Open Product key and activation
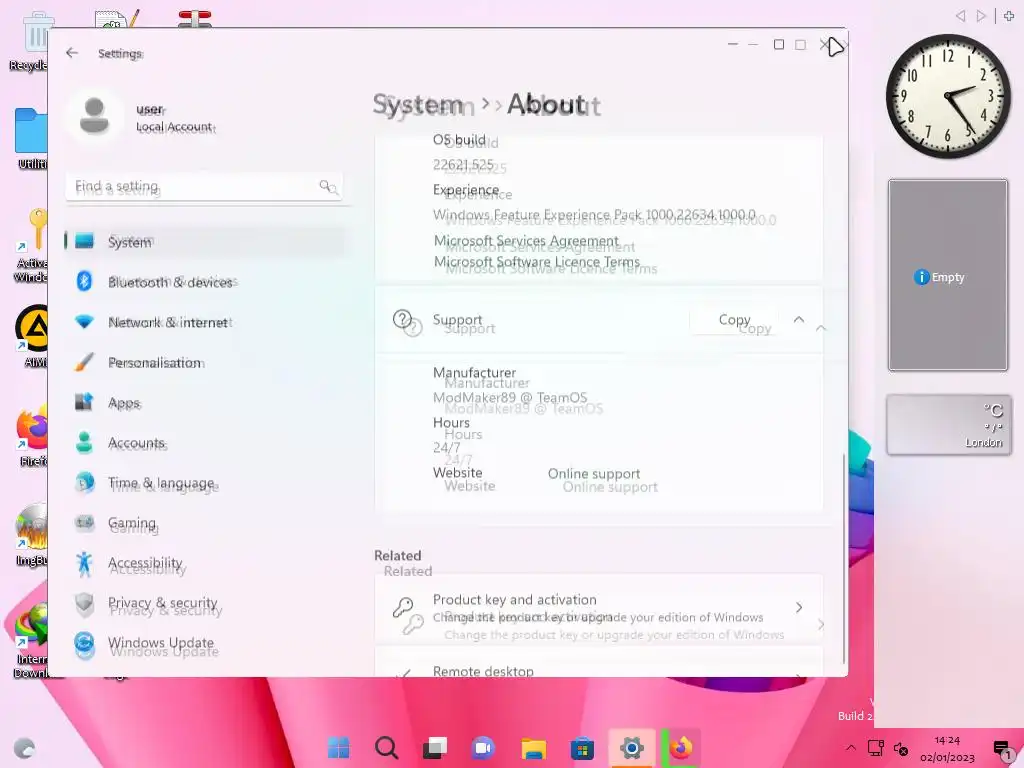The image size is (1024, 768). [x=599, y=607]
